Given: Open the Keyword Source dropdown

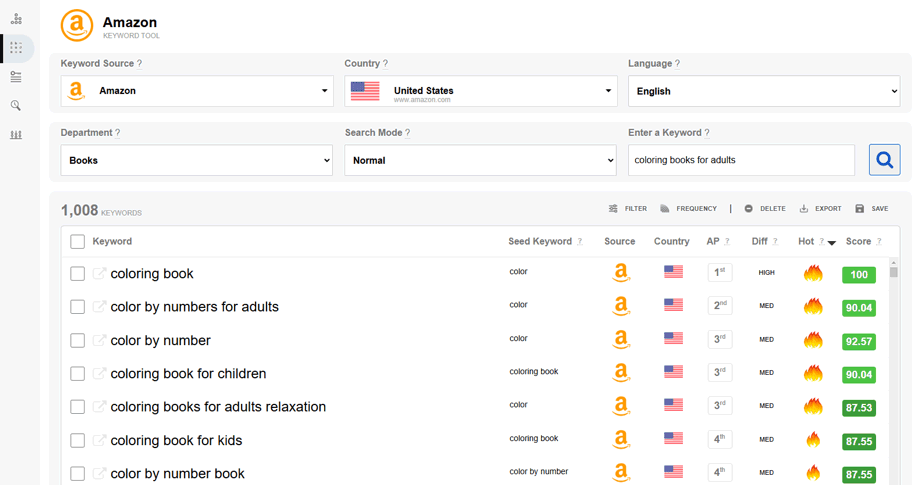Looking at the screenshot, I should point(197,91).
